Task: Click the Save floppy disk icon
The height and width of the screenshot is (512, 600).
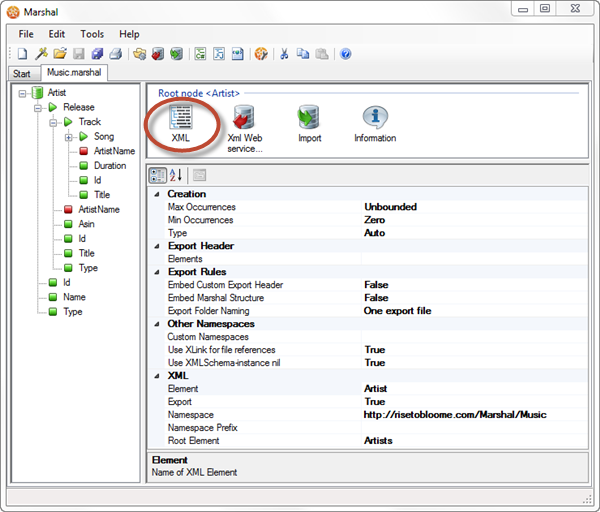Action: [78, 54]
